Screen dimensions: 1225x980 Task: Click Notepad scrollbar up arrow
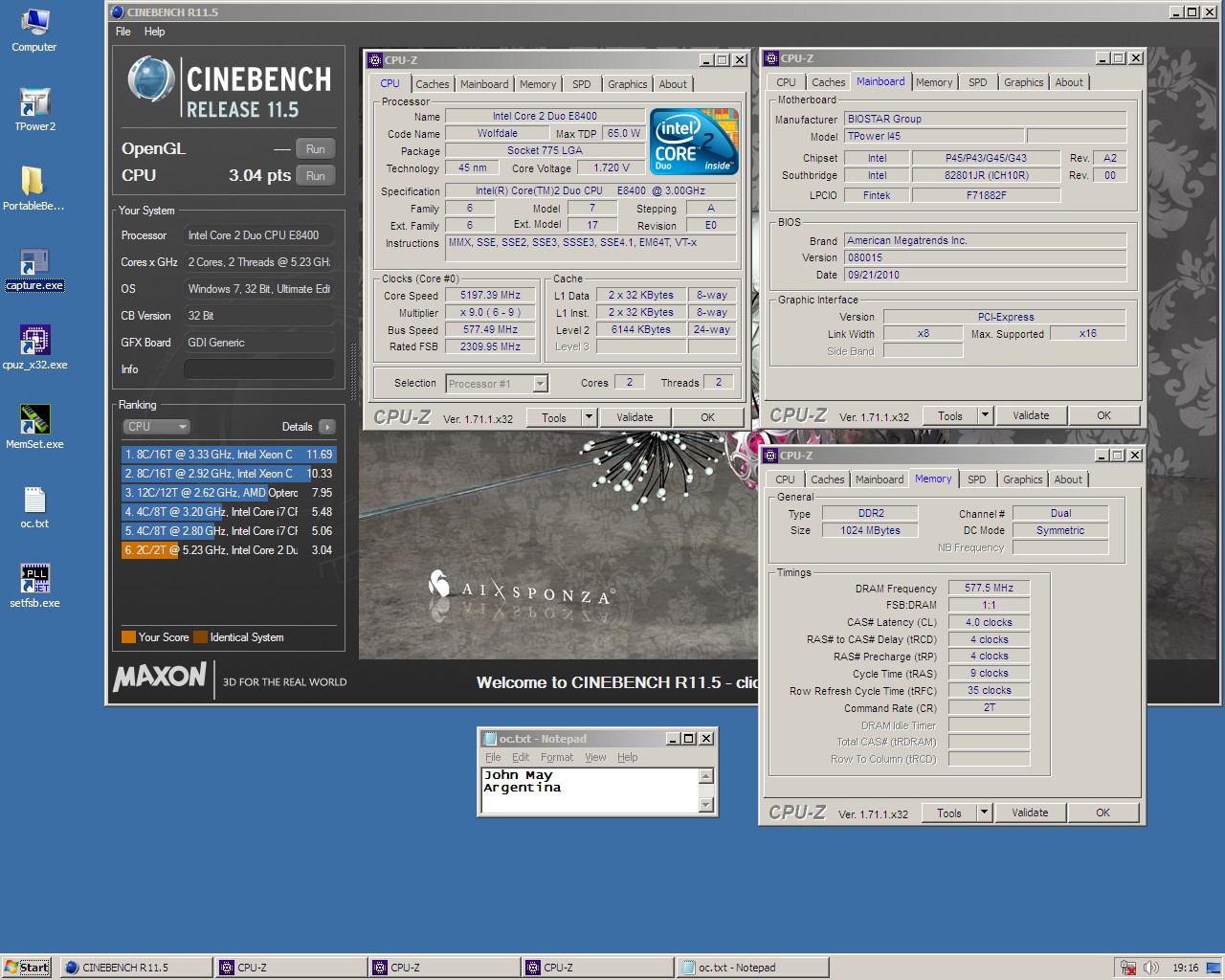tap(706, 776)
